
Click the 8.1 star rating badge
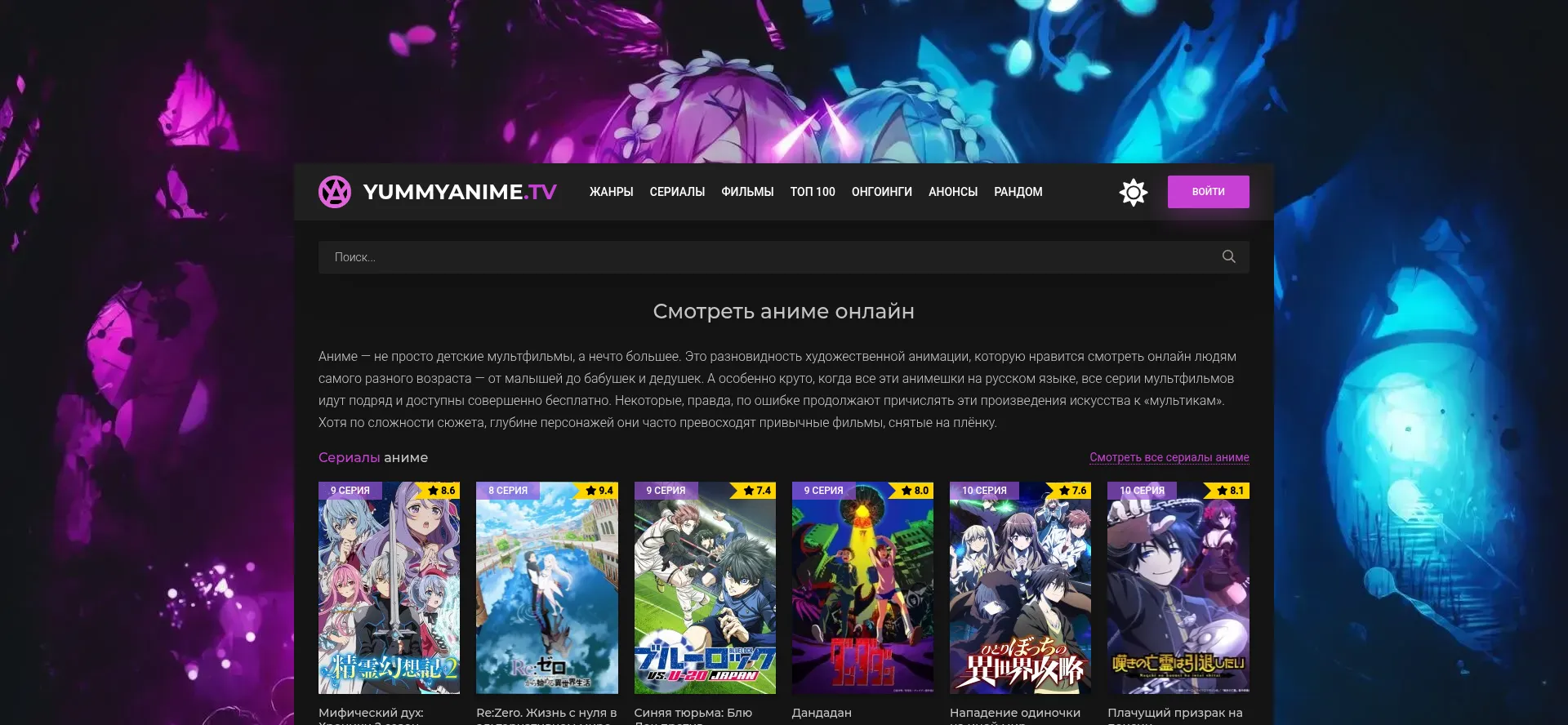tap(1230, 491)
